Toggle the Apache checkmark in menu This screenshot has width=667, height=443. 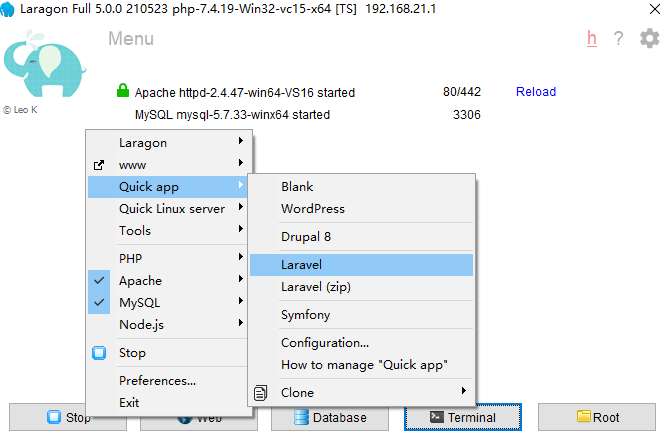coord(99,280)
